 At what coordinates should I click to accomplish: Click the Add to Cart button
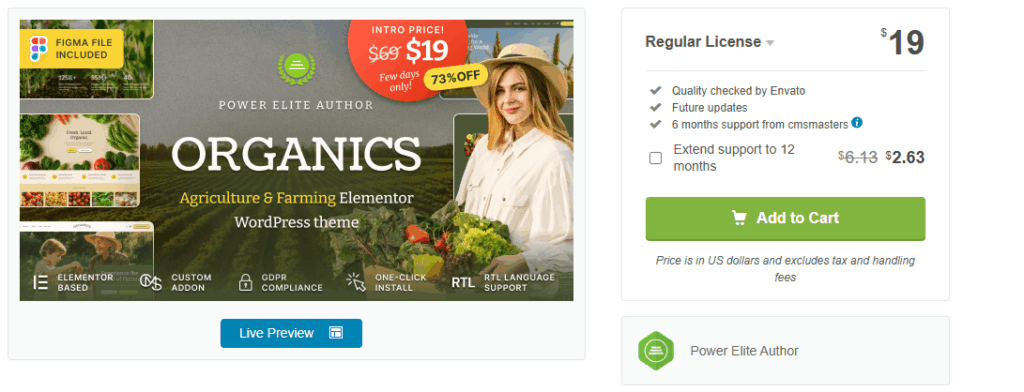[x=785, y=218]
